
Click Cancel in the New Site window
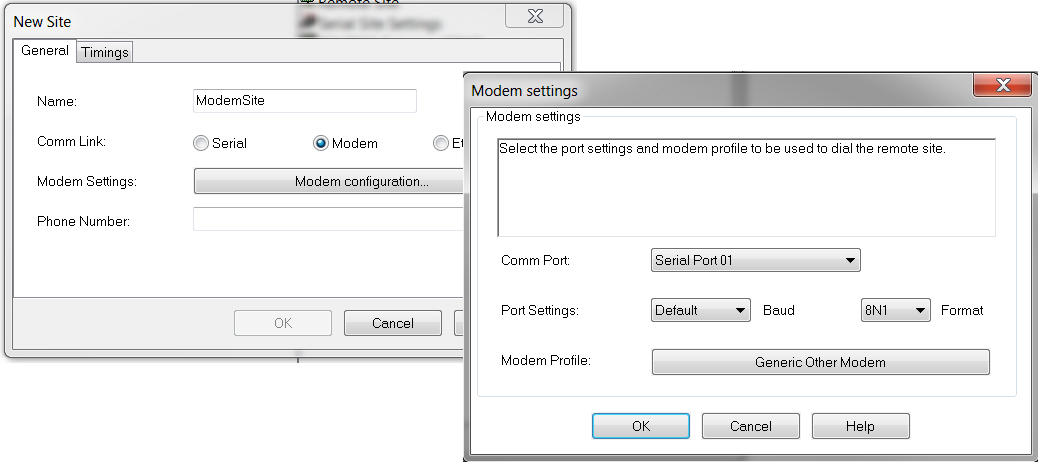[393, 323]
